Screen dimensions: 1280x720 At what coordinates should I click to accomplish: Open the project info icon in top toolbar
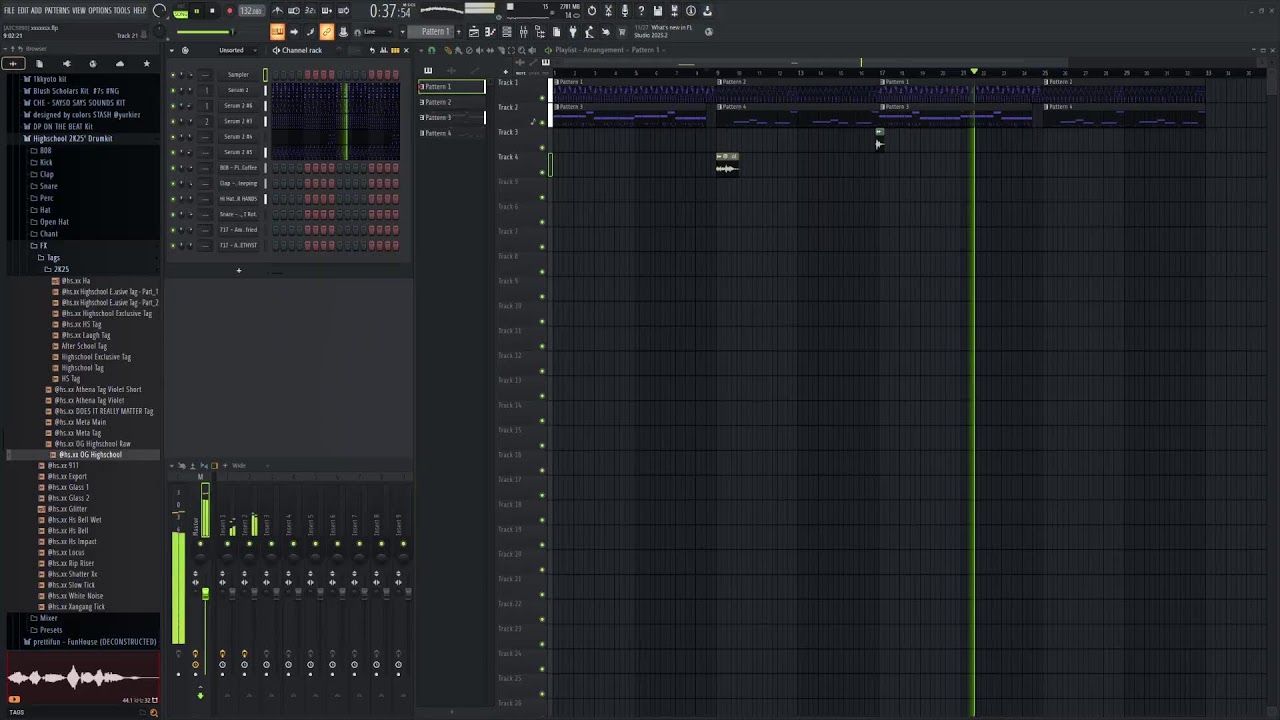click(690, 11)
